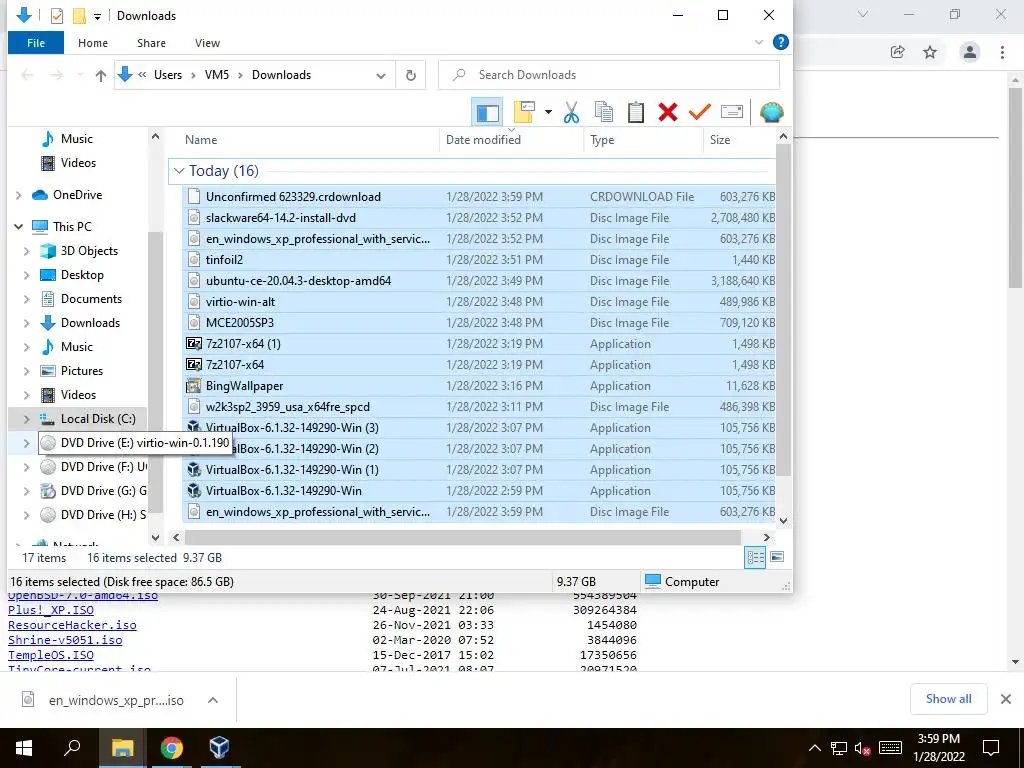The width and height of the screenshot is (1024, 768).
Task: Select Unconfirmed 623329.crdownload file
Action: (x=480, y=197)
